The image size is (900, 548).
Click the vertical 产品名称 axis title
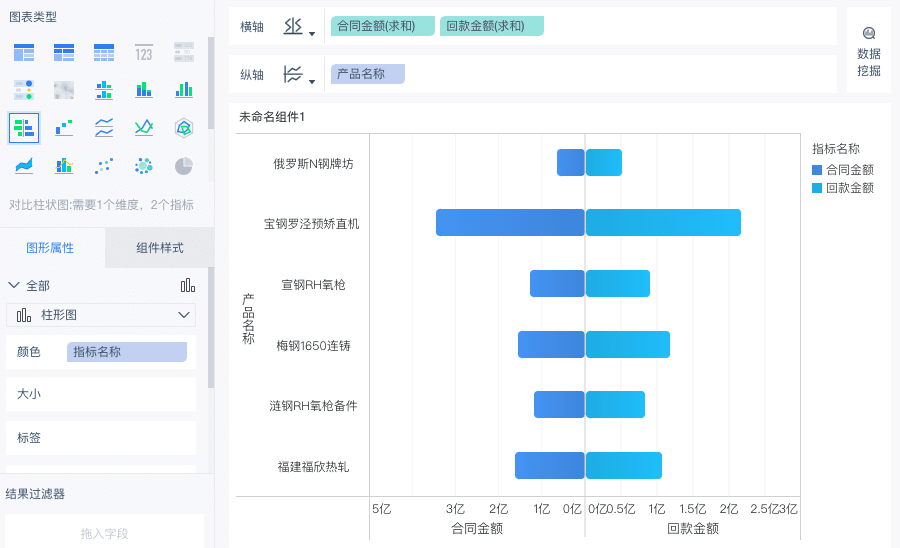248,318
